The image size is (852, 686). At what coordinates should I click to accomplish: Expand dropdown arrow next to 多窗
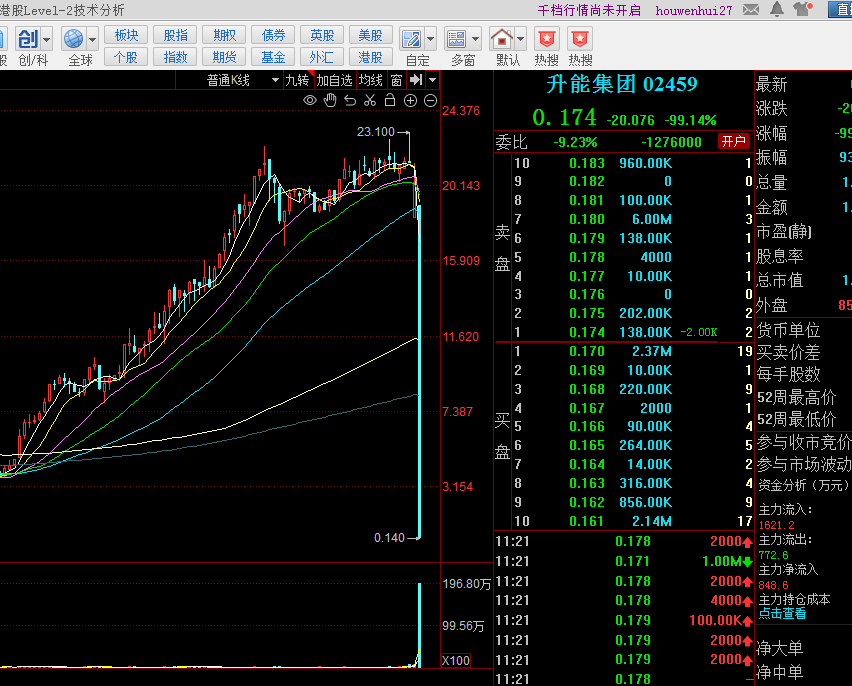(475, 39)
